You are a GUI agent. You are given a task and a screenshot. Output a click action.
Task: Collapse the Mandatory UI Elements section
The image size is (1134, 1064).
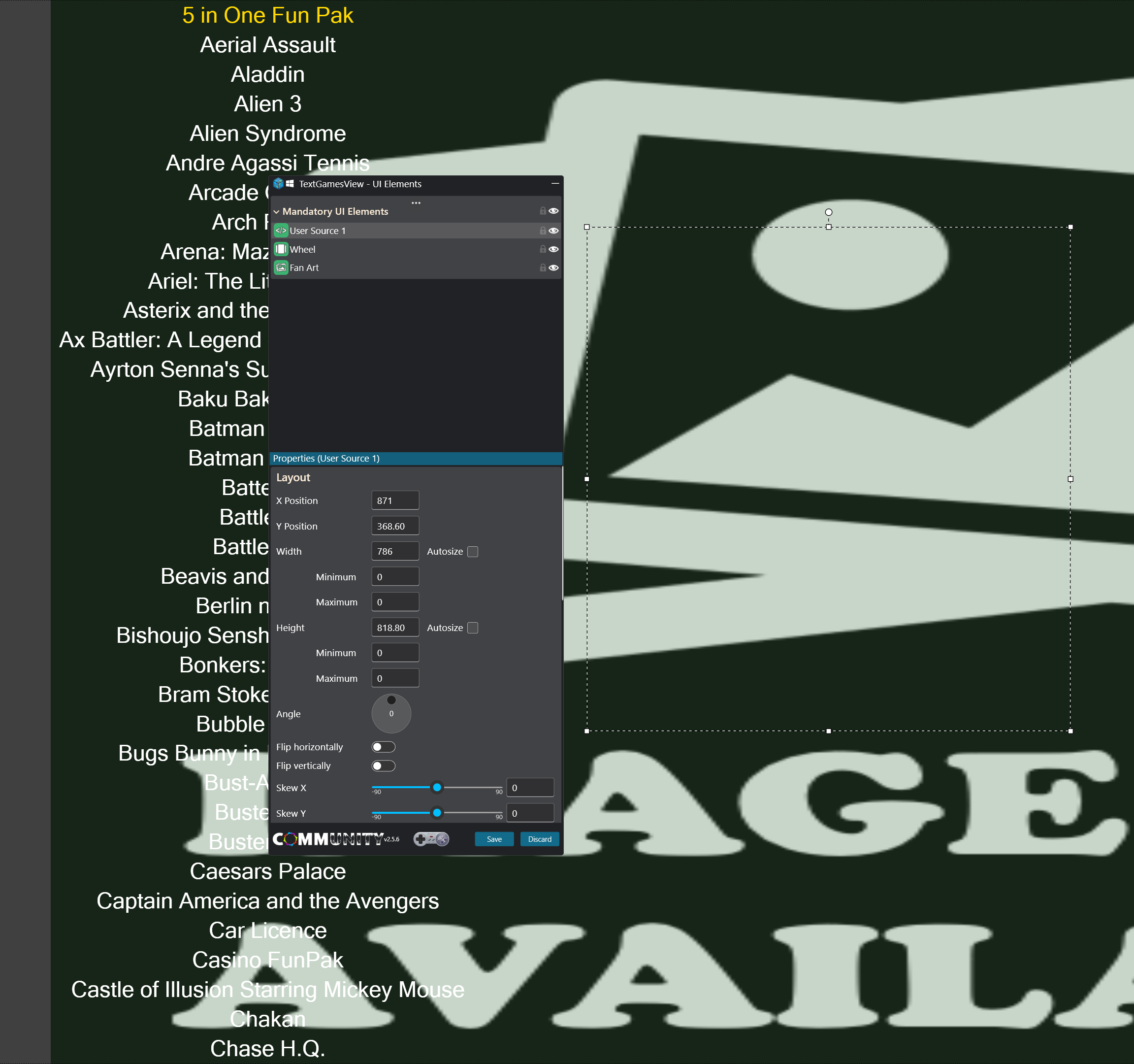[277, 212]
